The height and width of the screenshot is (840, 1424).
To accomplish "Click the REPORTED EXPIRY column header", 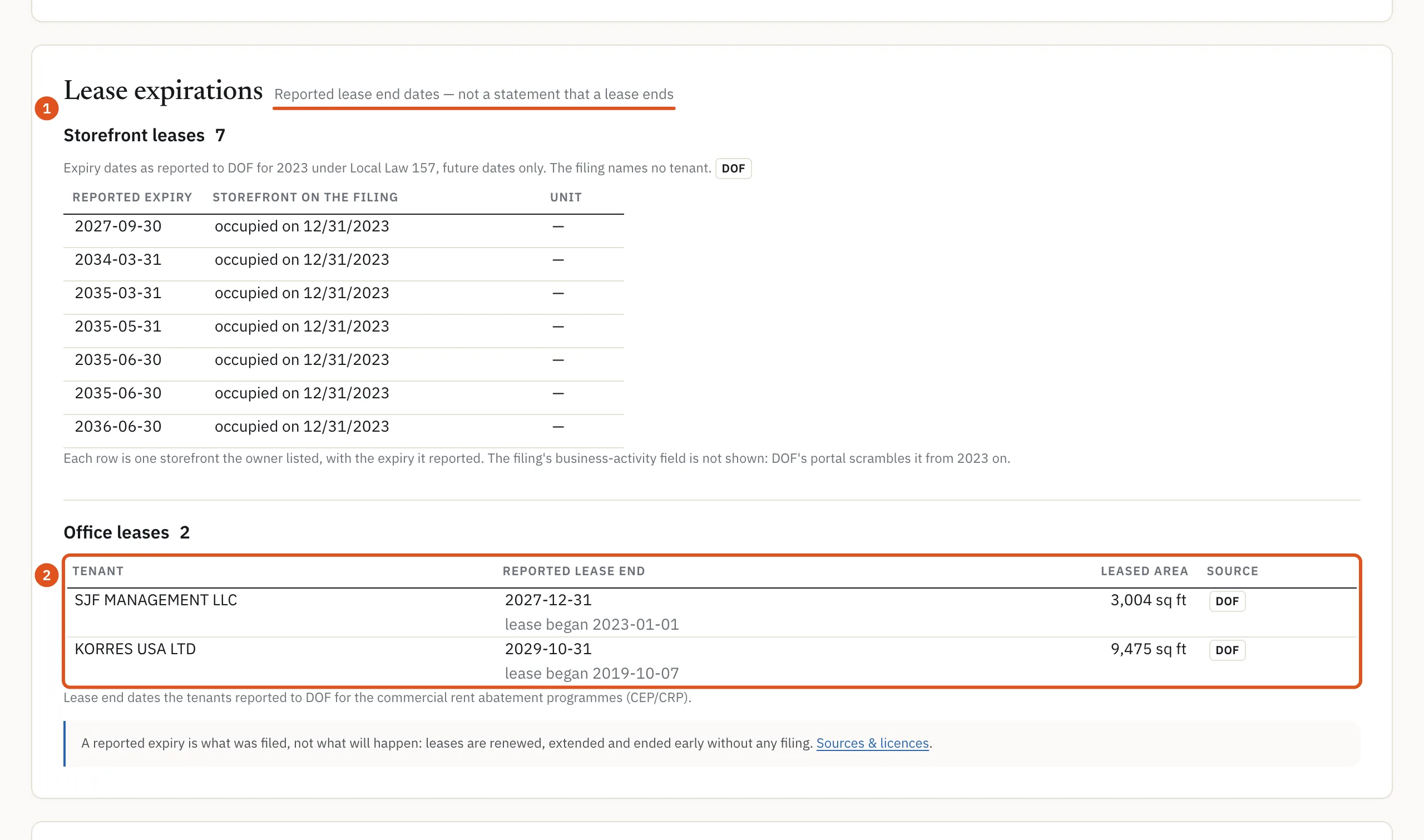I will click(132, 197).
